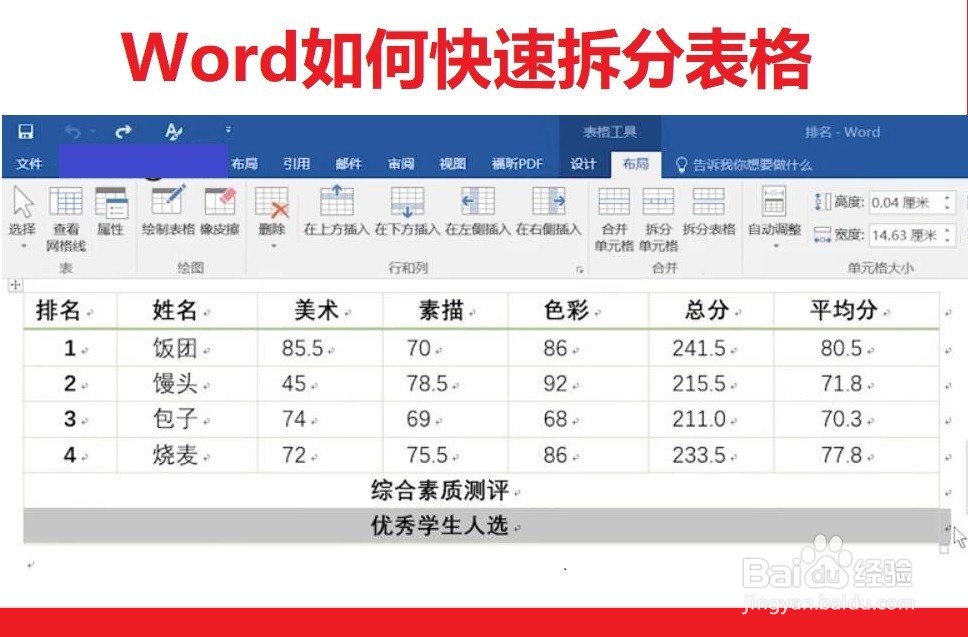
Task: Click 在下方插入 insert below
Action: pos(407,212)
